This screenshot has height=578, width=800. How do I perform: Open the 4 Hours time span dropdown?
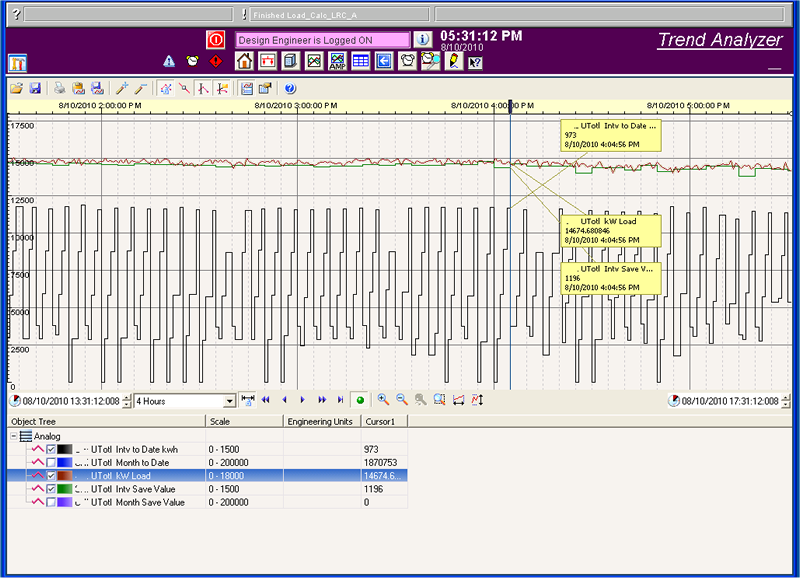[230, 400]
